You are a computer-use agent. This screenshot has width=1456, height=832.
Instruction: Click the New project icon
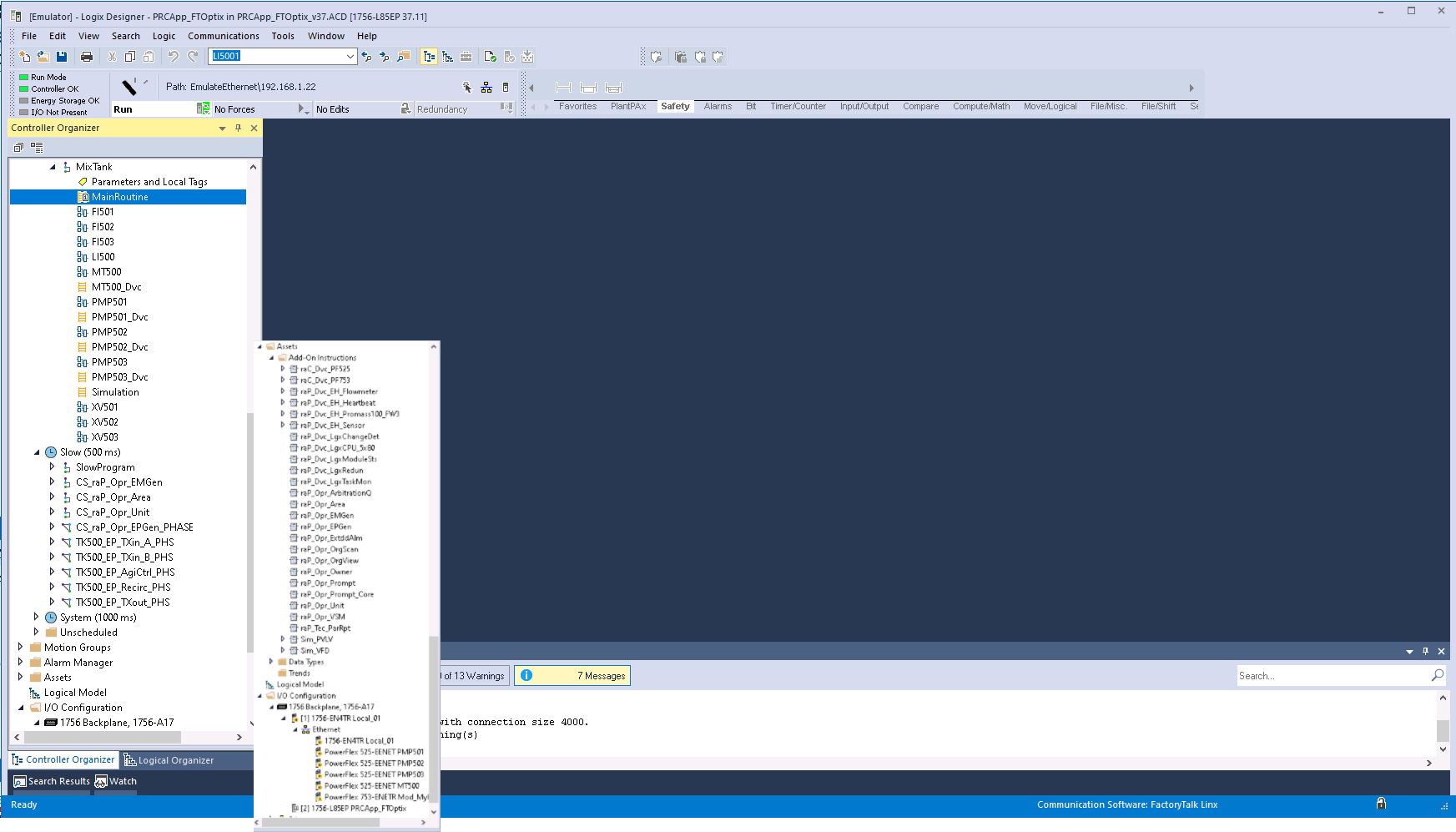coord(25,57)
